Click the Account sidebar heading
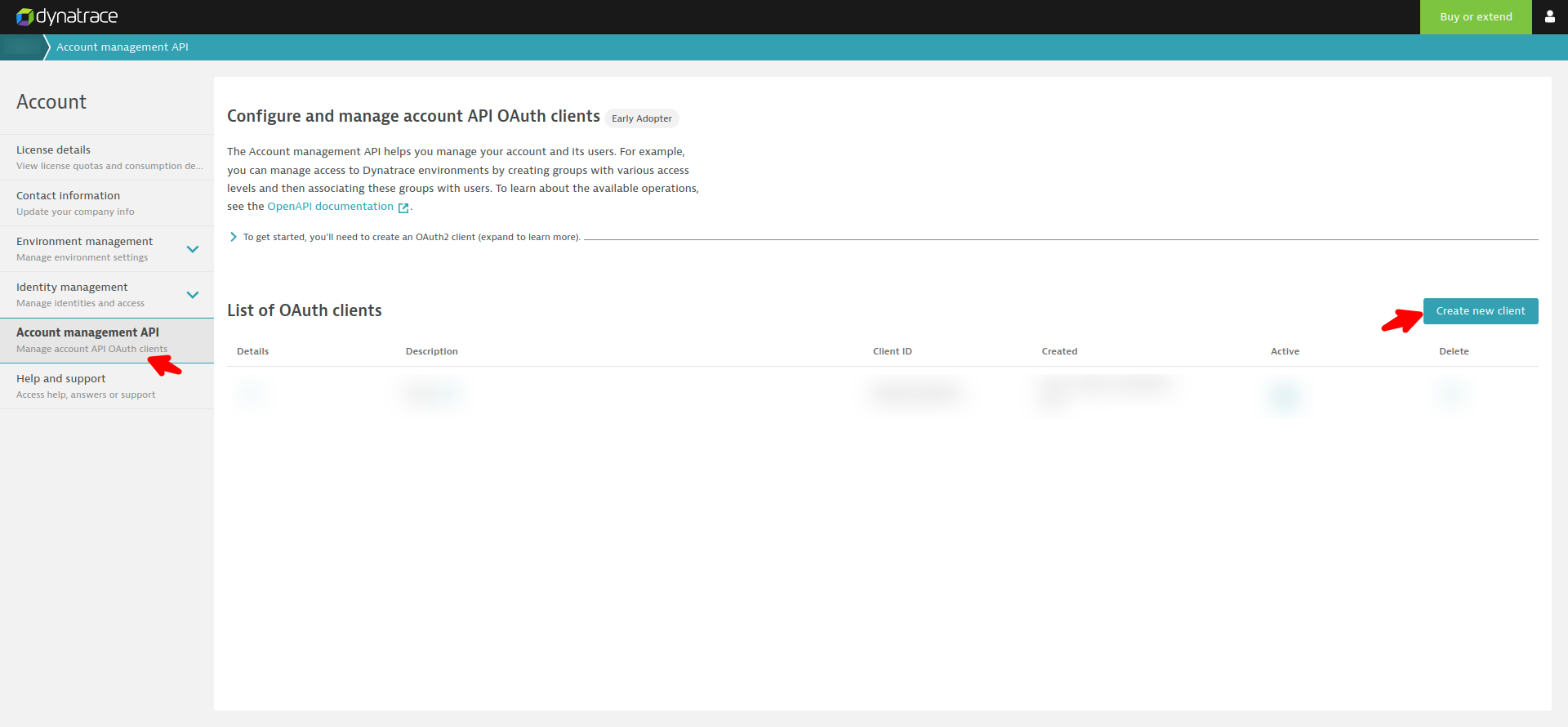The height and width of the screenshot is (727, 1568). point(51,102)
